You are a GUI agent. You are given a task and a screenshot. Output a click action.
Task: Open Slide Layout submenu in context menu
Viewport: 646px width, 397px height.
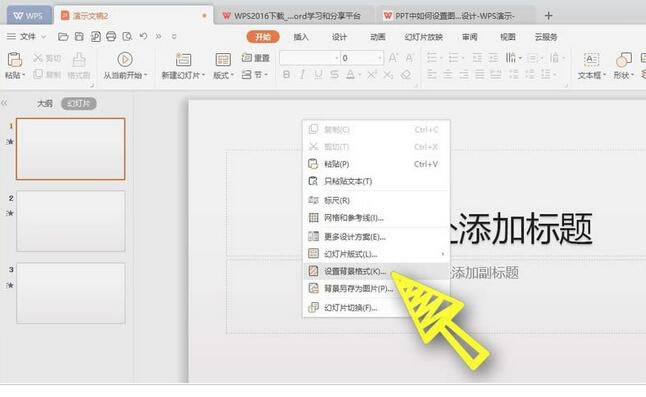click(376, 254)
